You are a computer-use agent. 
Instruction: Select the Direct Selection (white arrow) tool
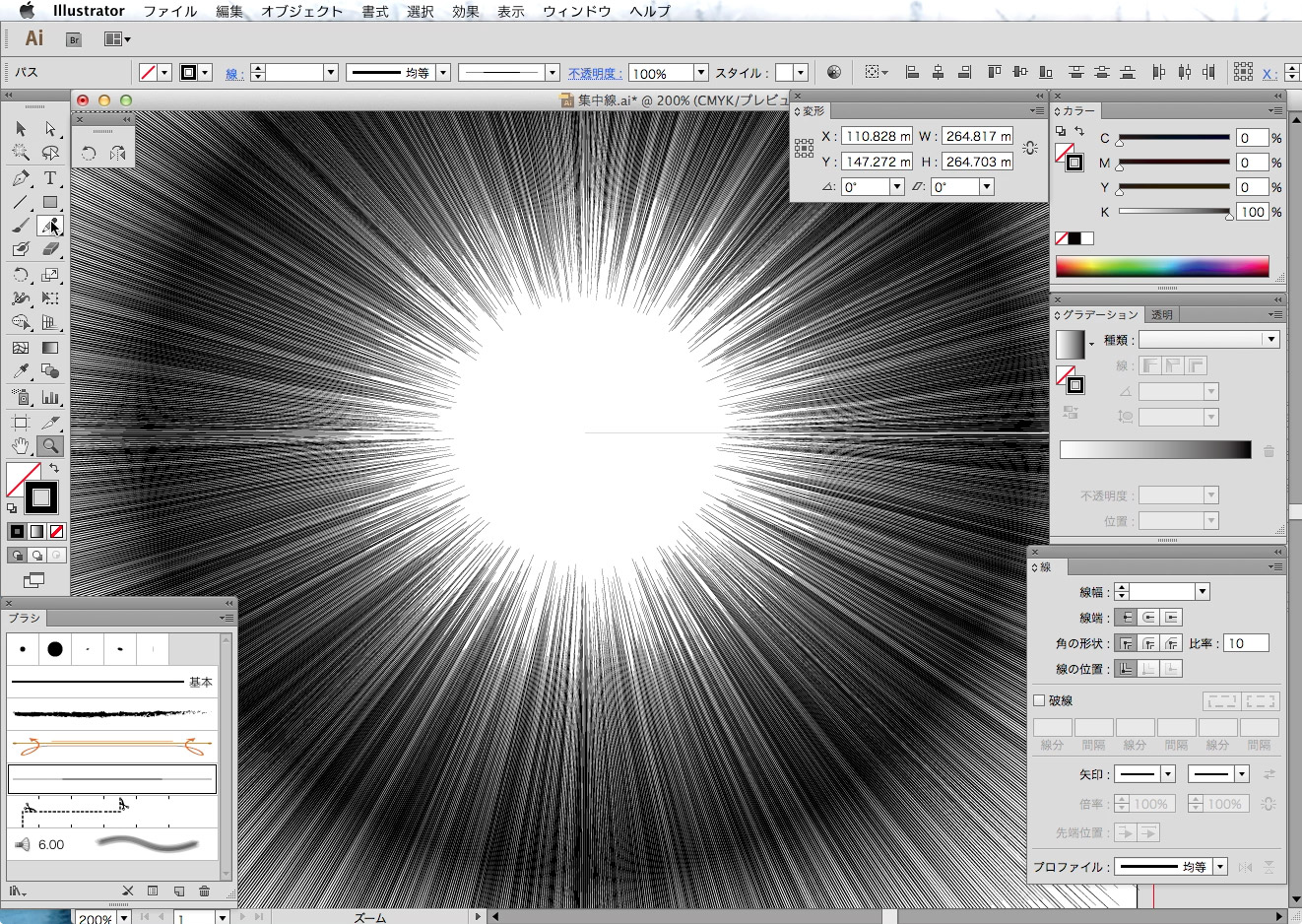50,129
